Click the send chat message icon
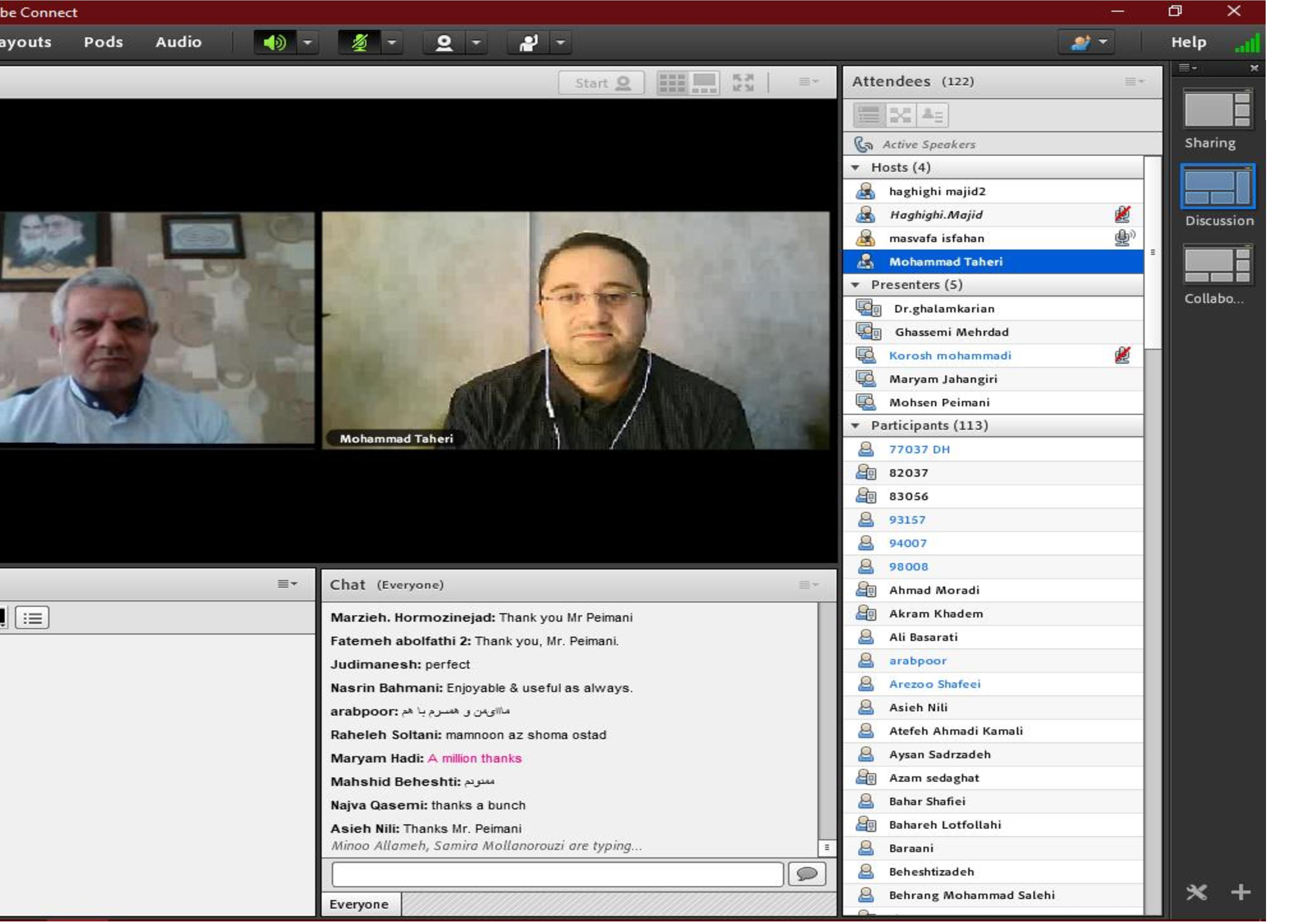The image size is (1307, 924). point(807,874)
